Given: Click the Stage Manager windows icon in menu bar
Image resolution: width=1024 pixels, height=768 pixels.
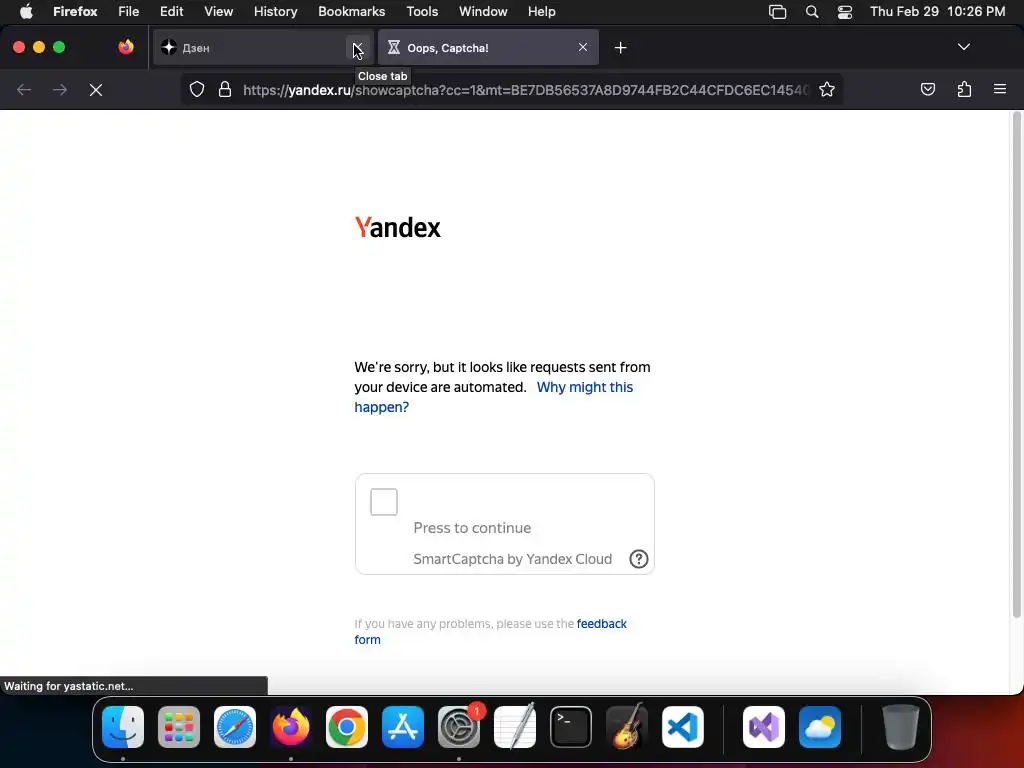Looking at the screenshot, I should click(777, 12).
